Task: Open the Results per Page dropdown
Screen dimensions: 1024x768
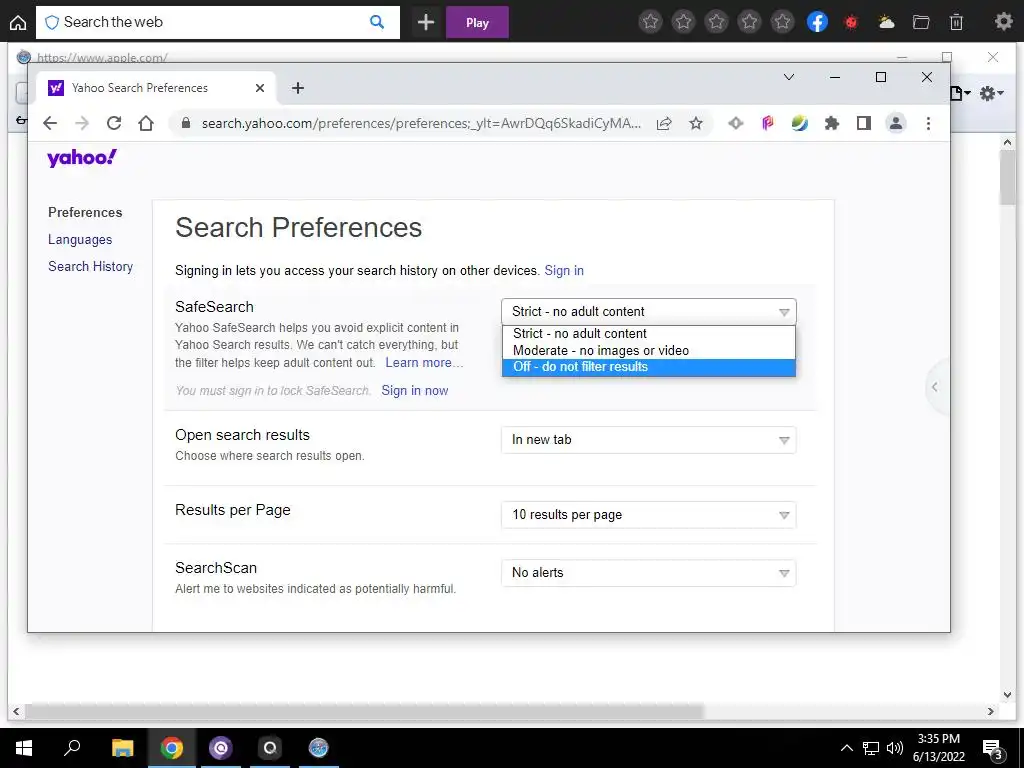Action: (x=648, y=515)
